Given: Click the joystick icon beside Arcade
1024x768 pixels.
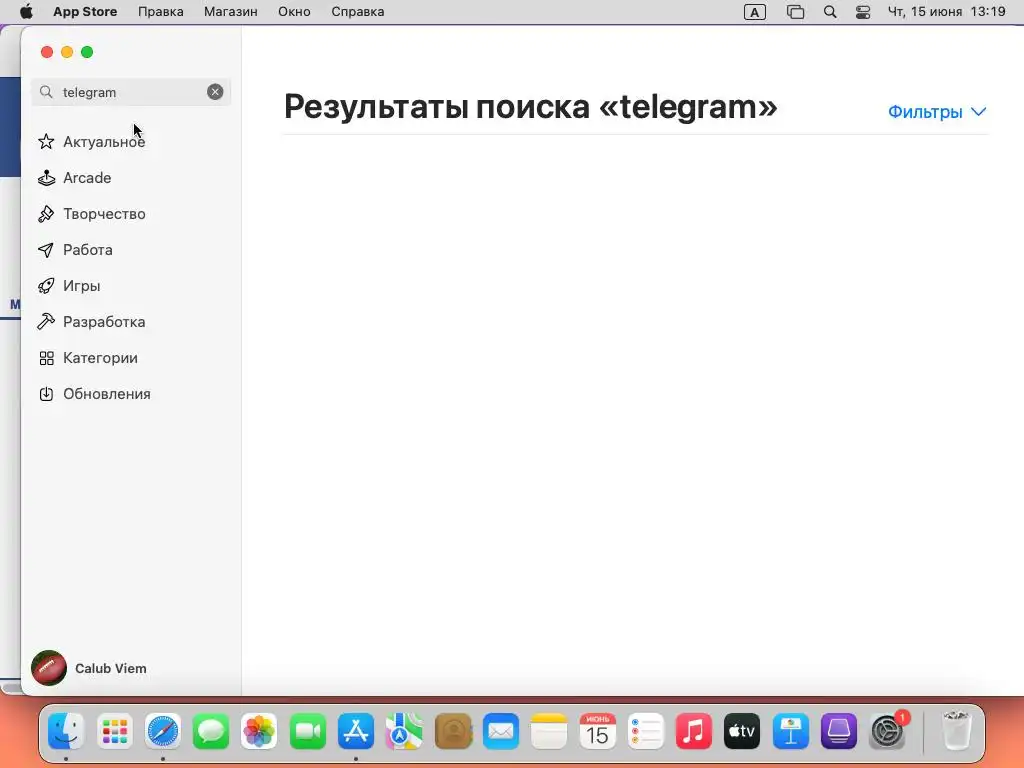Looking at the screenshot, I should 46,178.
